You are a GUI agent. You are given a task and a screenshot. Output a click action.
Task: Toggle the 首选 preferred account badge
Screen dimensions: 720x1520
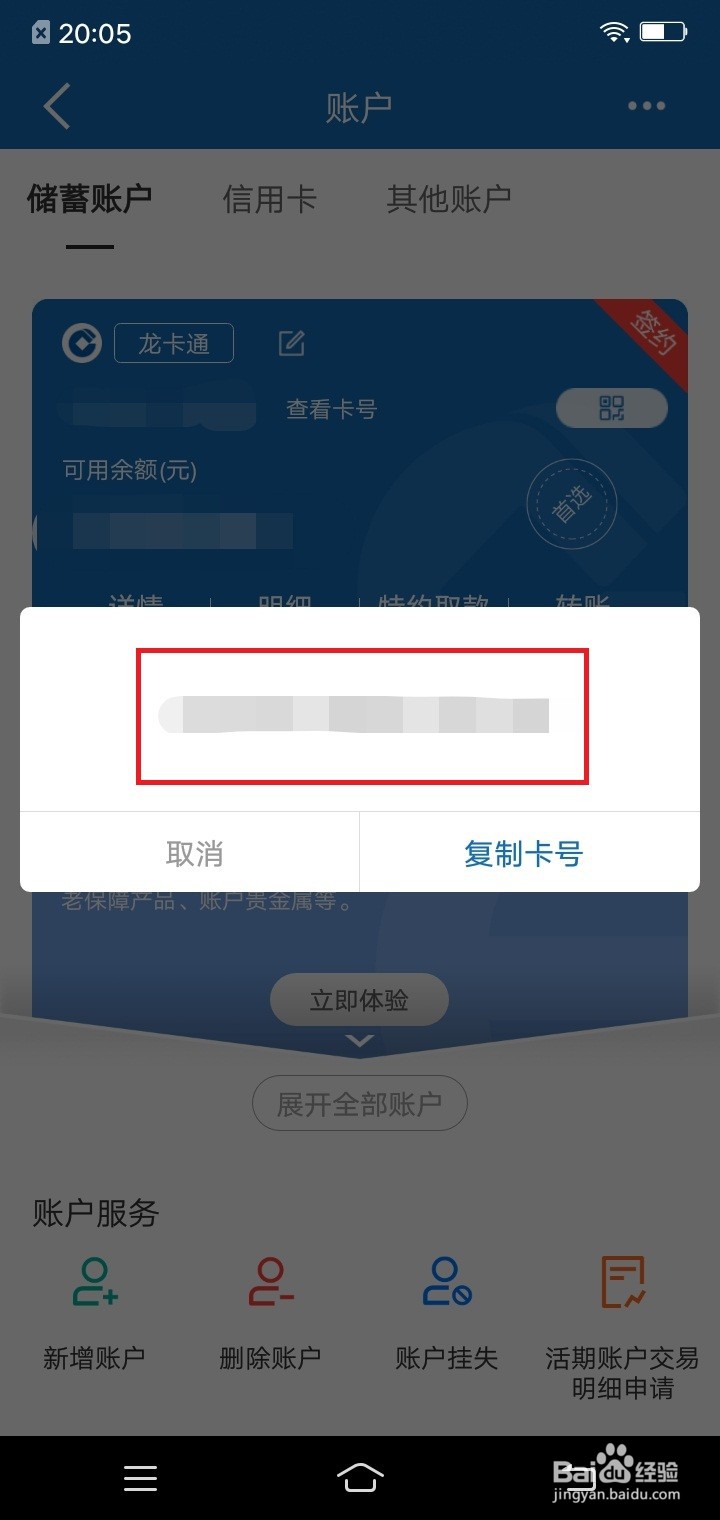coord(572,504)
